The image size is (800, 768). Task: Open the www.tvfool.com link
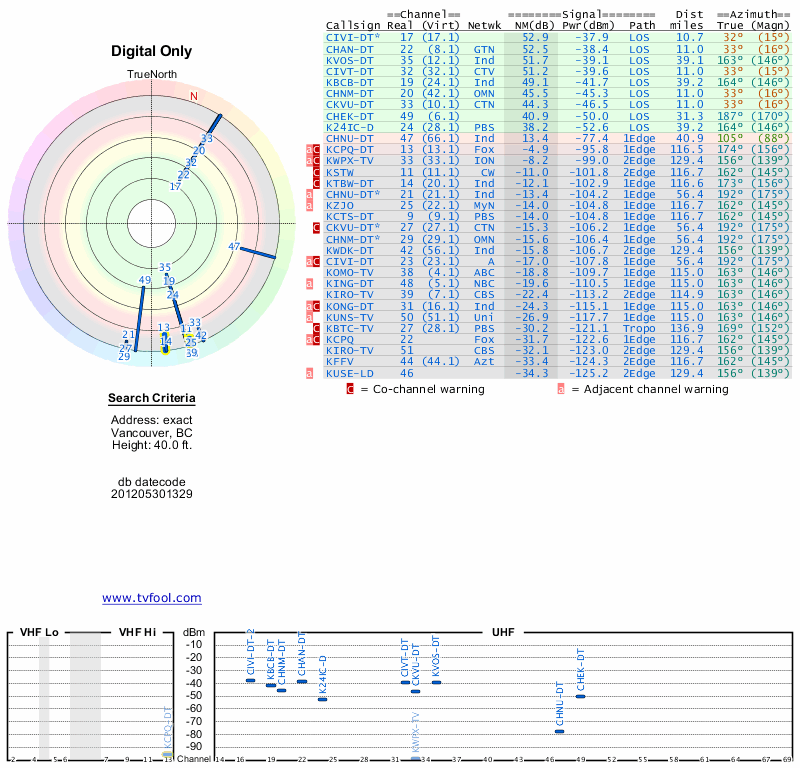[152, 598]
